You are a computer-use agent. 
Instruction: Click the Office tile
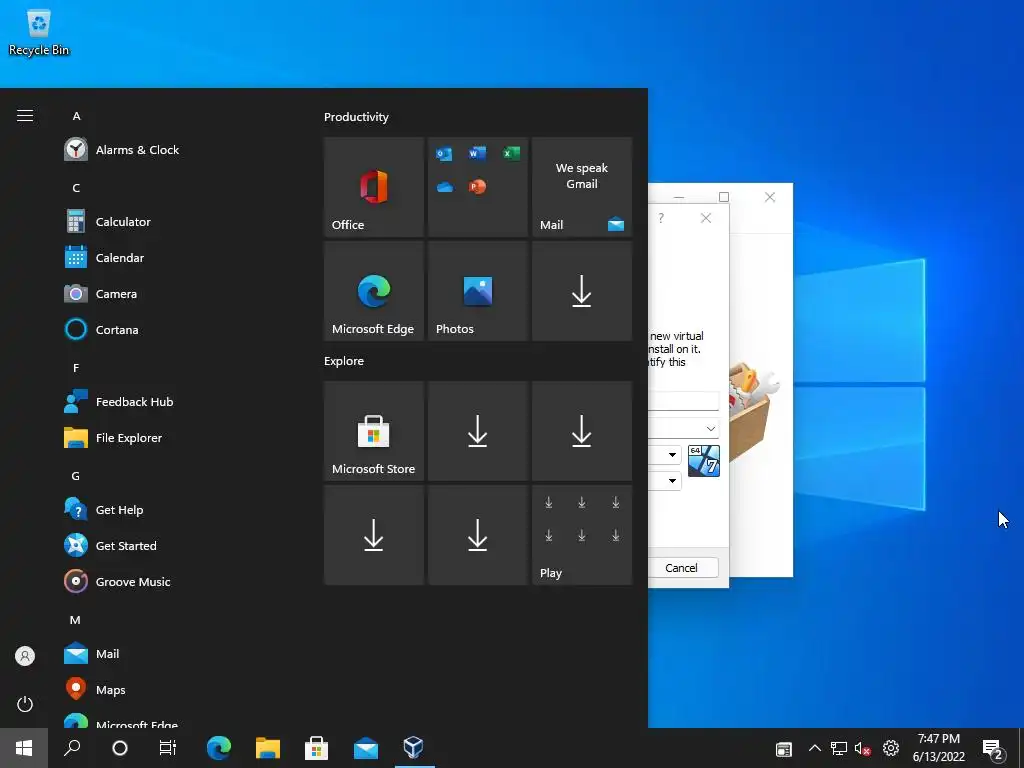[374, 187]
